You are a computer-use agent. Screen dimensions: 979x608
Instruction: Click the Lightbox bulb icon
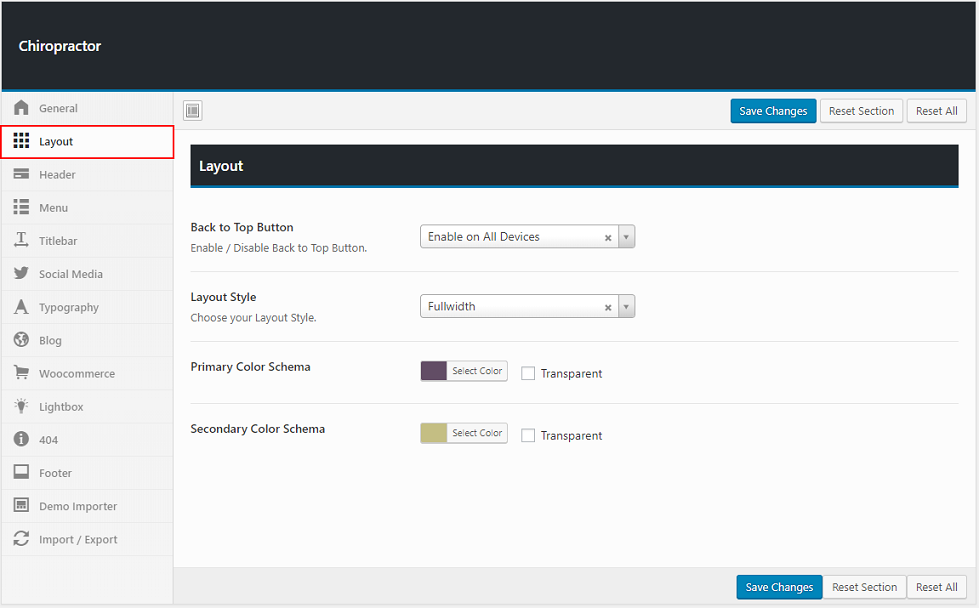[x=21, y=407]
